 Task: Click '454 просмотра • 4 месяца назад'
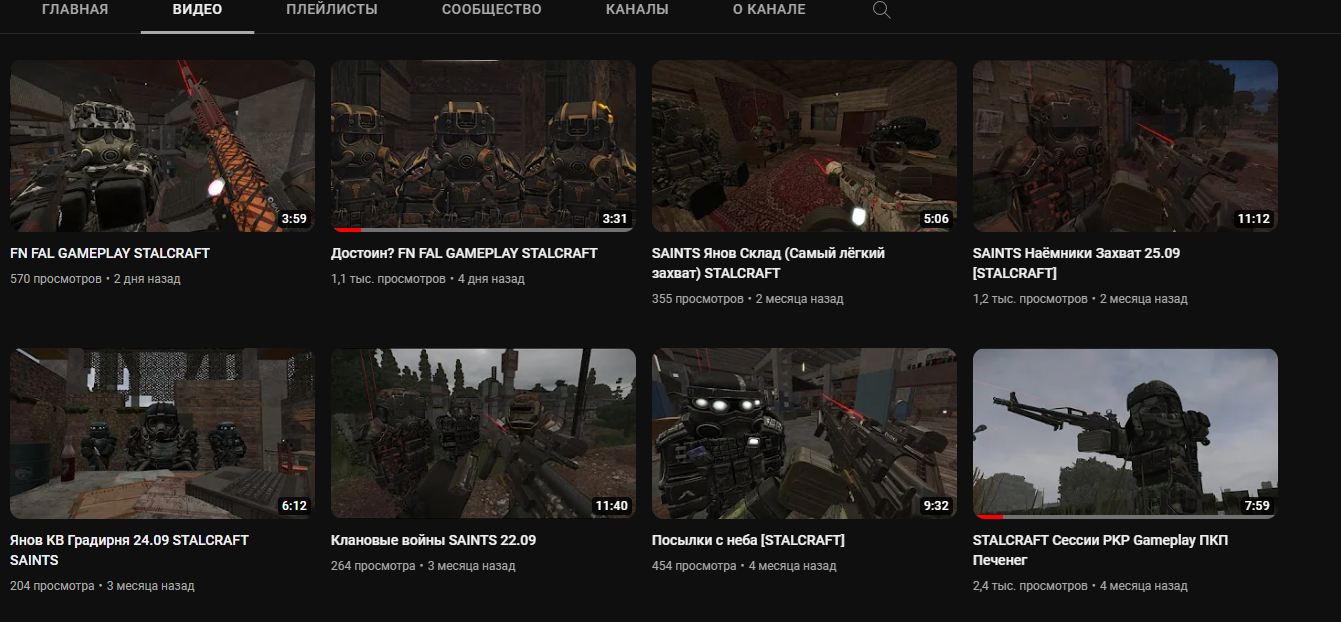point(744,566)
